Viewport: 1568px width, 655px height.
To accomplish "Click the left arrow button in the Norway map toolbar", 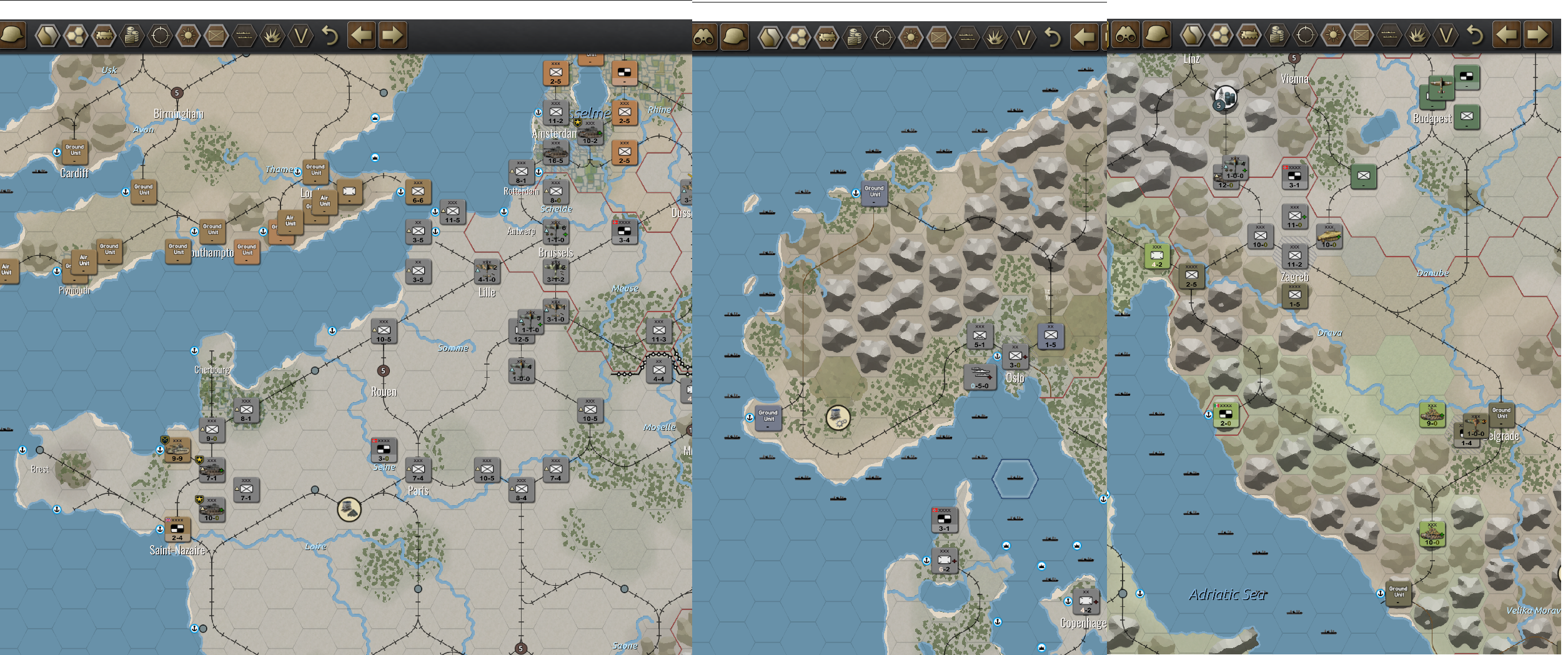I will (x=1085, y=37).
